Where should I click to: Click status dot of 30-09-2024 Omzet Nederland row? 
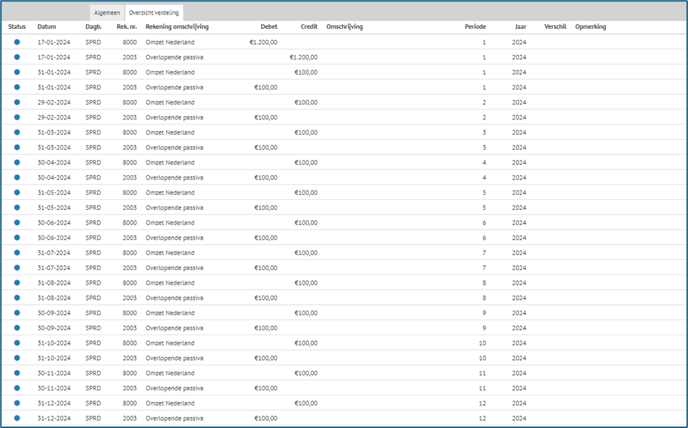(17, 313)
